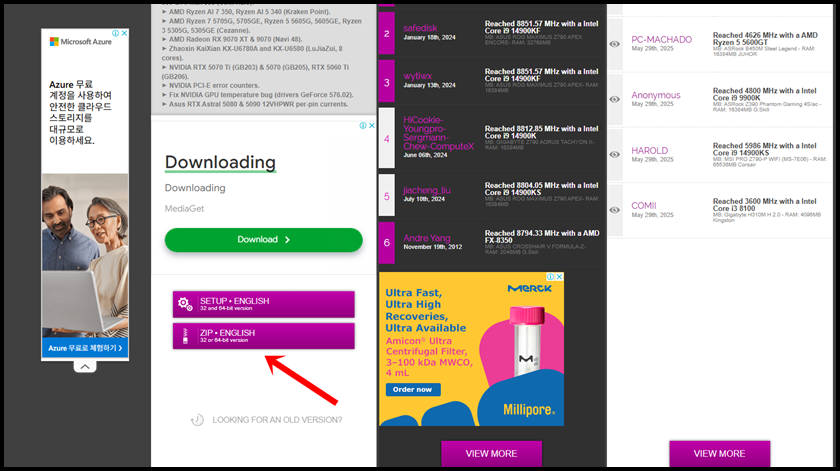This screenshot has width=840, height=471.
Task: Click Order now in Merck ad
Action: point(413,390)
